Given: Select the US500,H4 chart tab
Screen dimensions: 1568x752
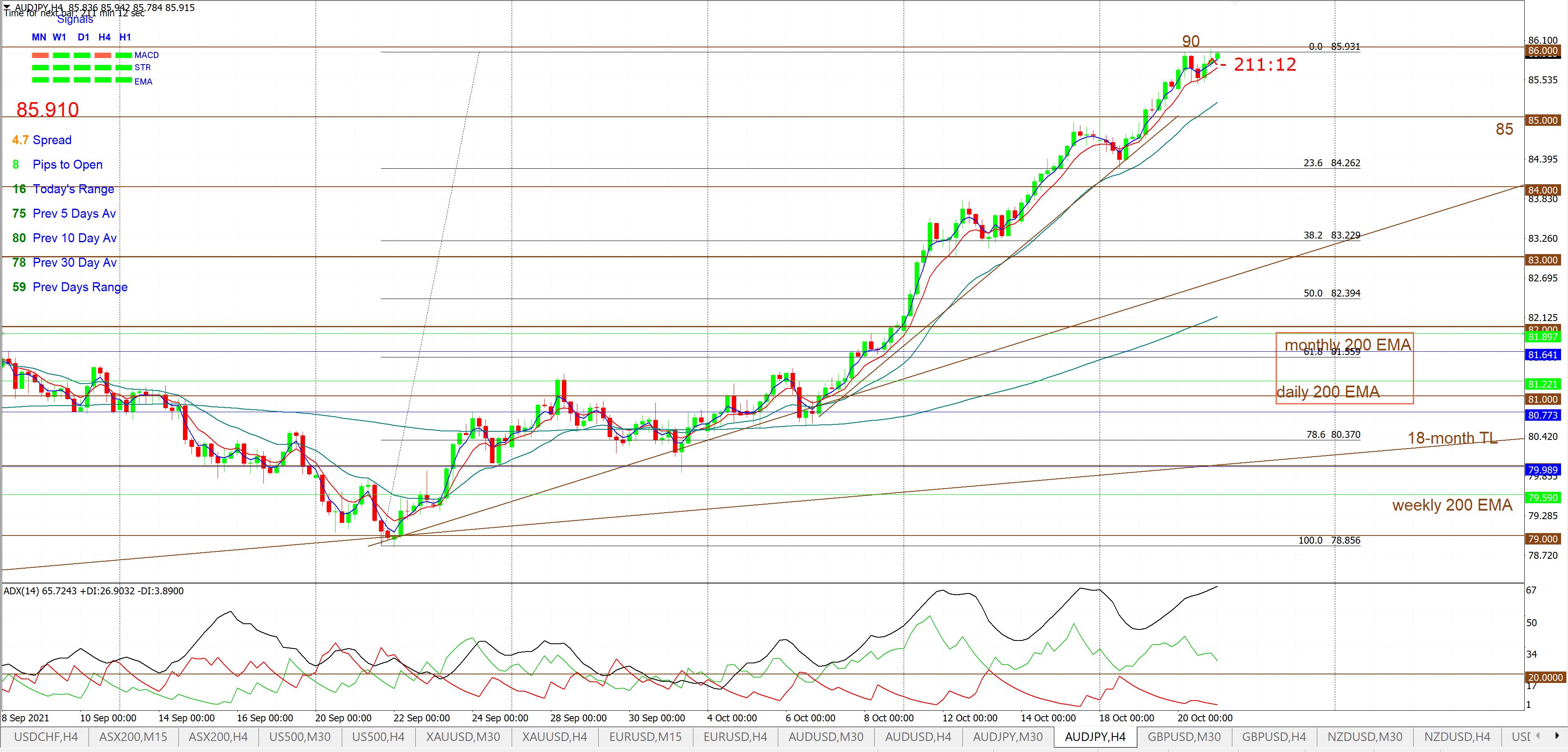Looking at the screenshot, I should pos(378,737).
